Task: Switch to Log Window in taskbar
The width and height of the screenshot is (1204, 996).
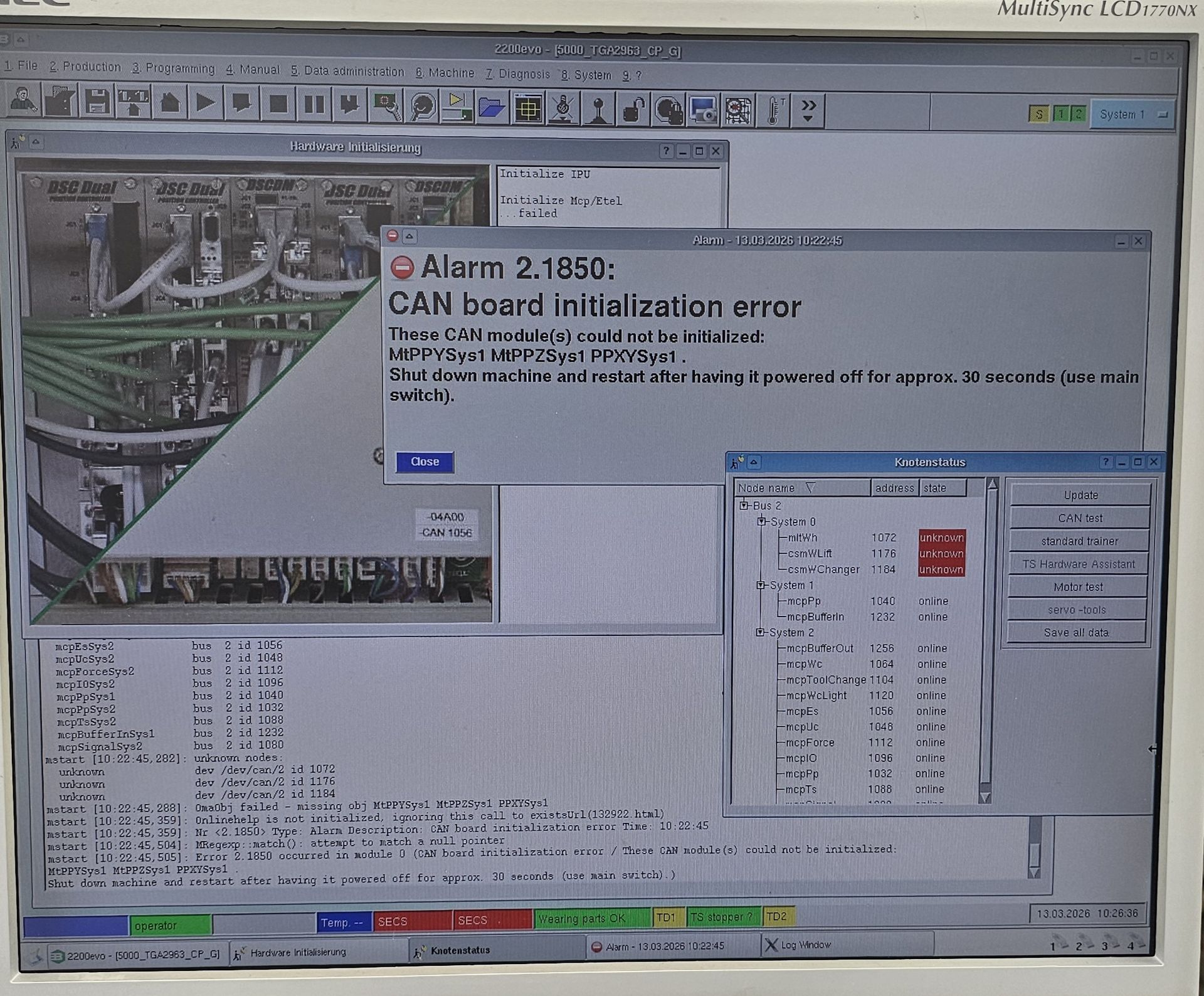Action: pyautogui.click(x=805, y=945)
